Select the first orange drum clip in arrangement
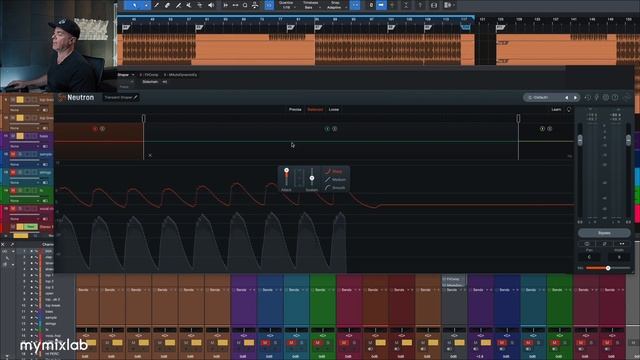The width and height of the screenshot is (640, 360). pyautogui.click(x=159, y=49)
